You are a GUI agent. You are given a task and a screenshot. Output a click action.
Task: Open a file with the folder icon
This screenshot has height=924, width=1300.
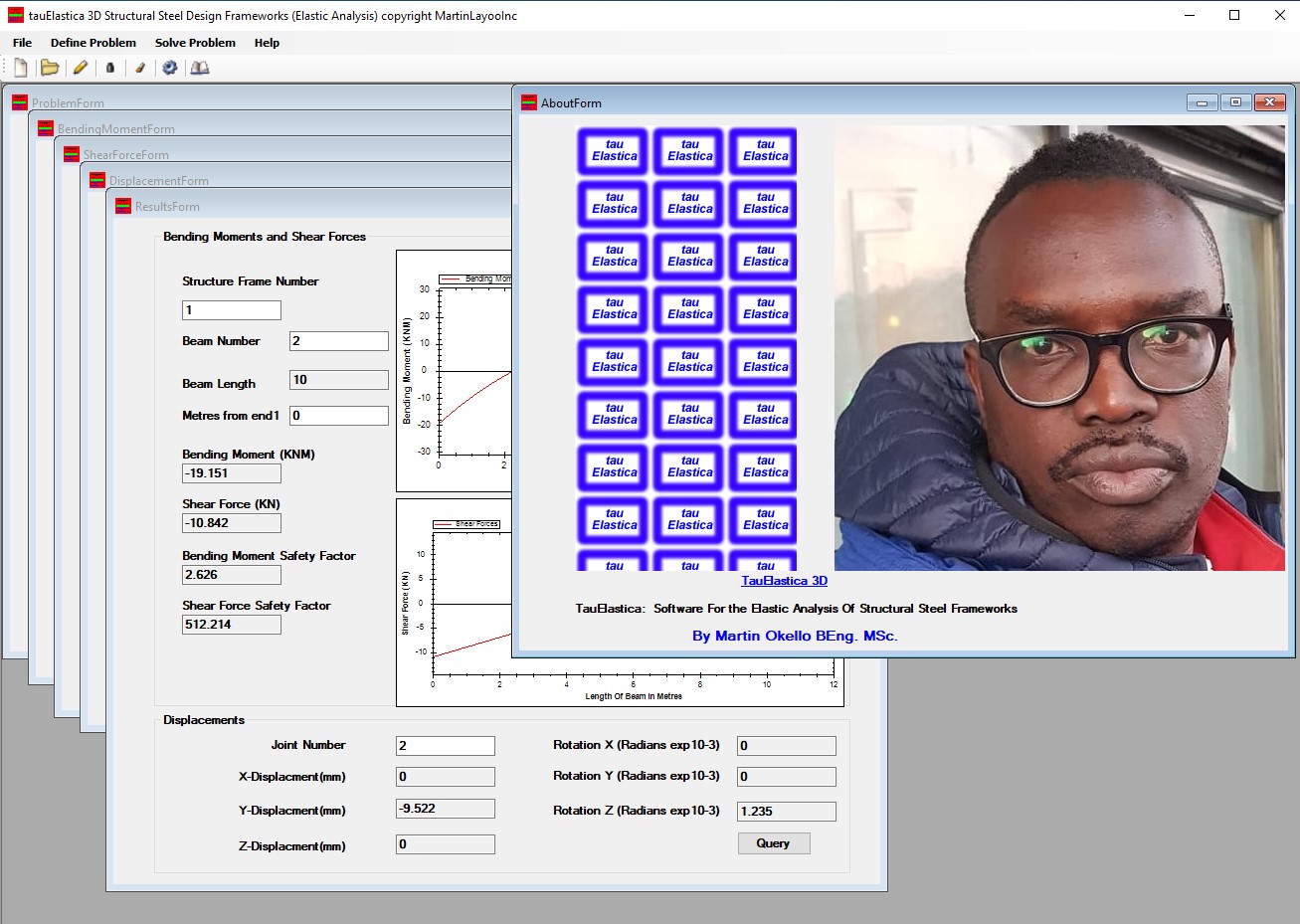50,68
